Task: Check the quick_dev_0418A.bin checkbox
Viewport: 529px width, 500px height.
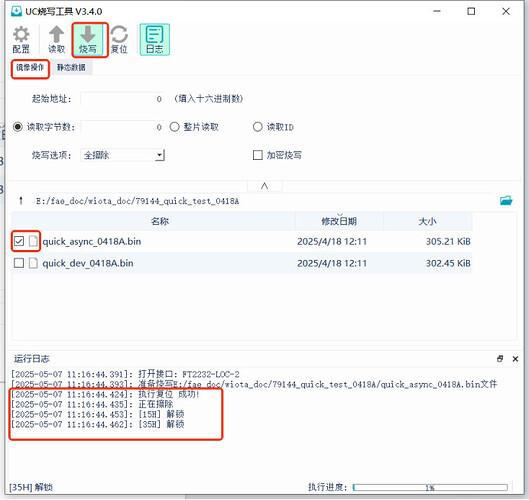Action: (x=19, y=263)
